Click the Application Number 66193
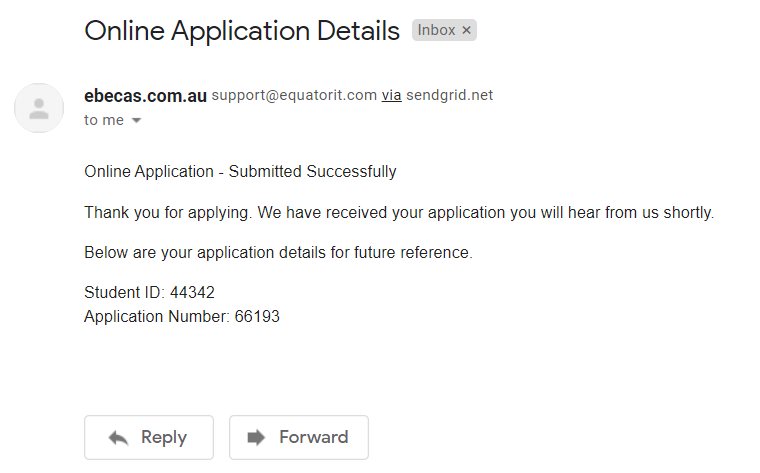This screenshot has height=473, width=760. pos(257,316)
